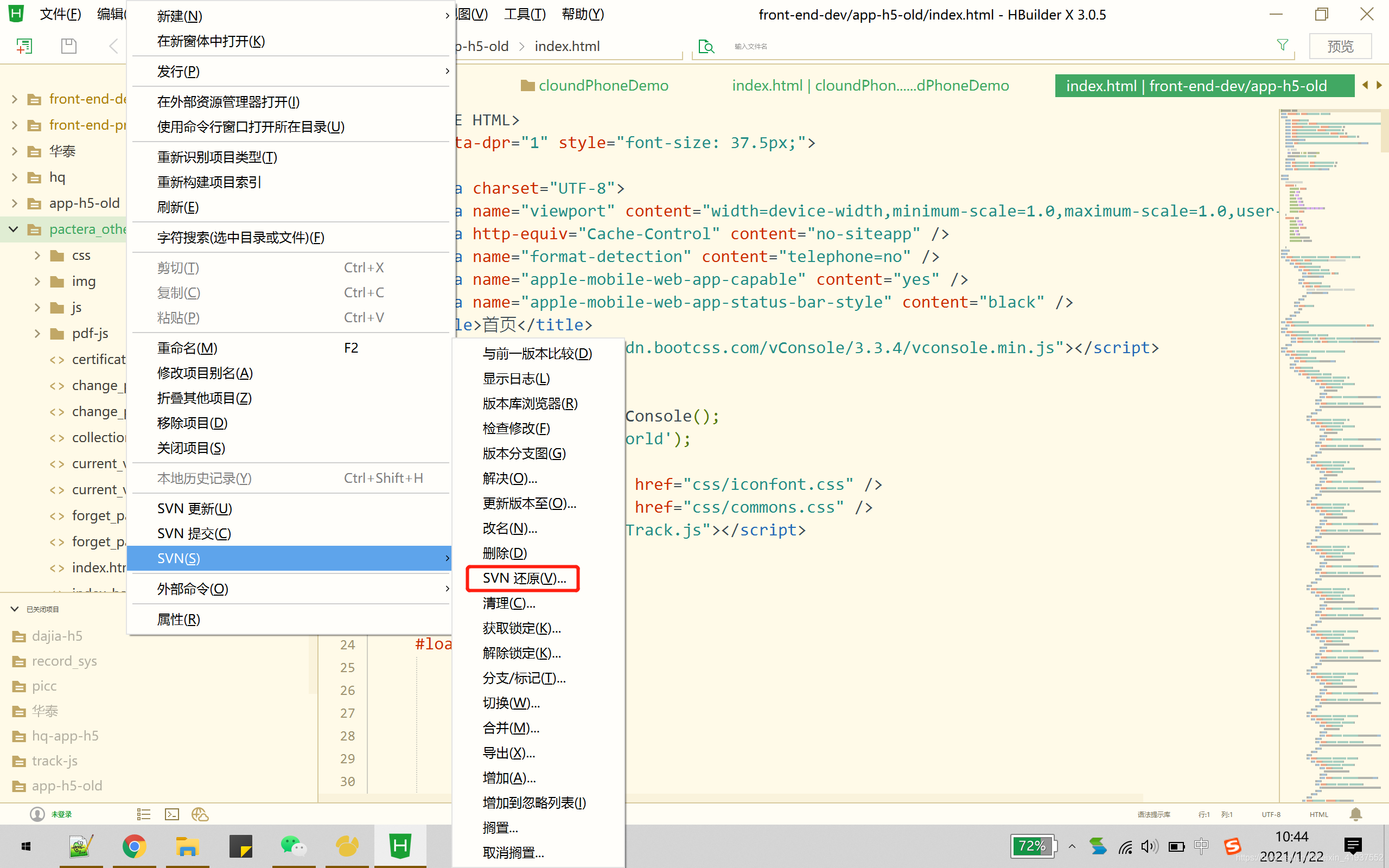Click the notification bell icon
The height and width of the screenshot is (868, 1389).
pyautogui.click(x=1356, y=814)
